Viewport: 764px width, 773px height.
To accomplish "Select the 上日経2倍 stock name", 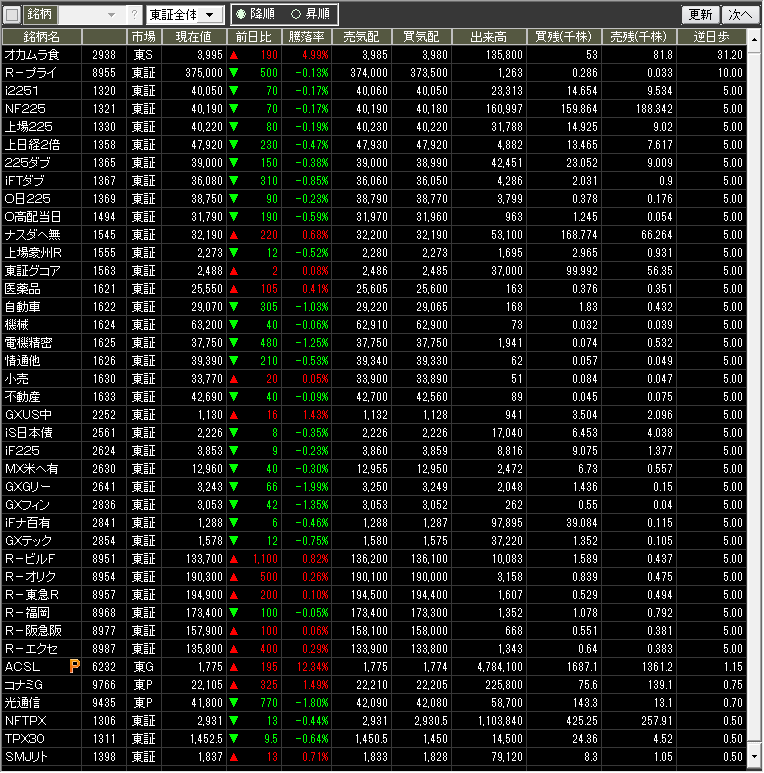I will 32,144.
